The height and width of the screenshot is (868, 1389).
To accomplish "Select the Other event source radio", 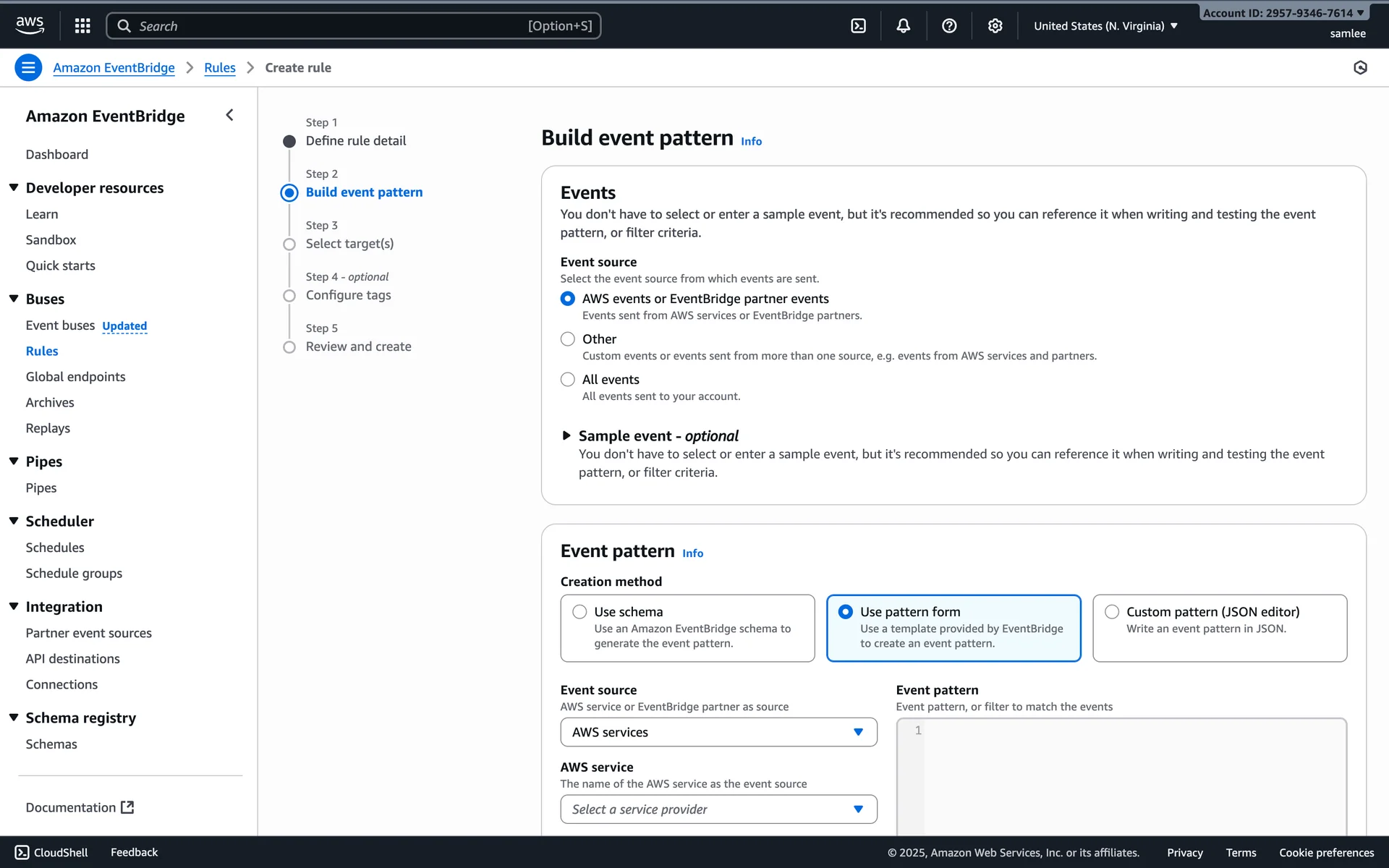I will (568, 339).
